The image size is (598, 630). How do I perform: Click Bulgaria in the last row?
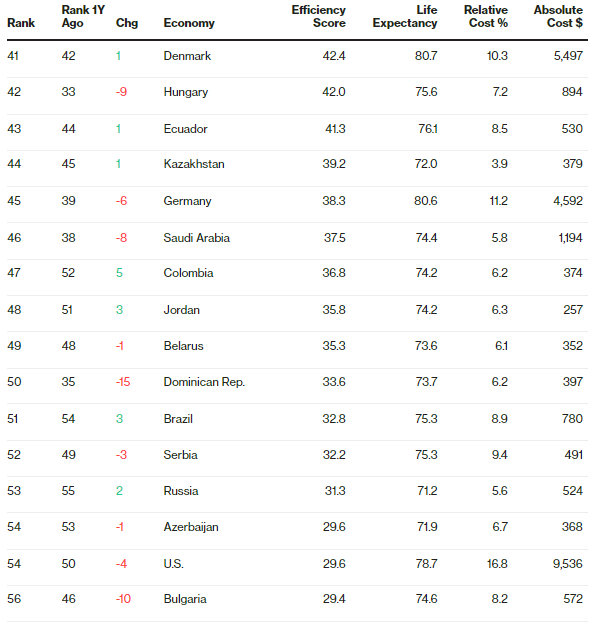coord(185,599)
